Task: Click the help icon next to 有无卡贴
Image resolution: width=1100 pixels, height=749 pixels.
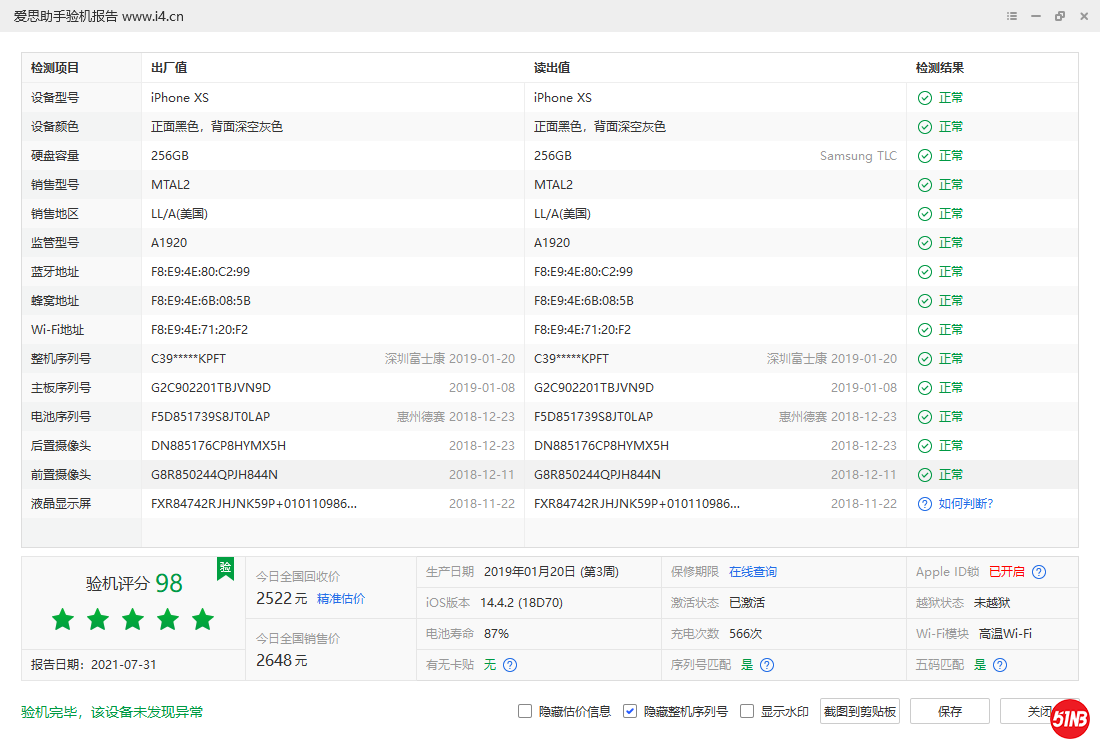Action: [x=510, y=664]
